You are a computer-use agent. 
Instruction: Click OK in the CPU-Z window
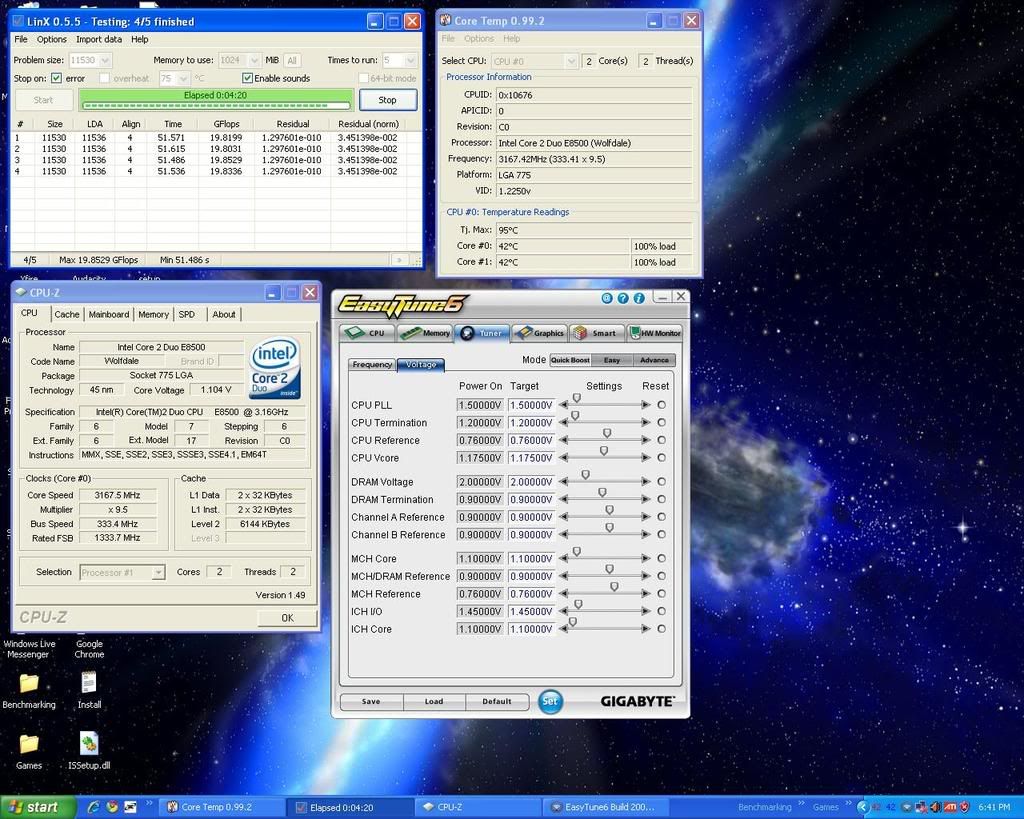[x=287, y=618]
